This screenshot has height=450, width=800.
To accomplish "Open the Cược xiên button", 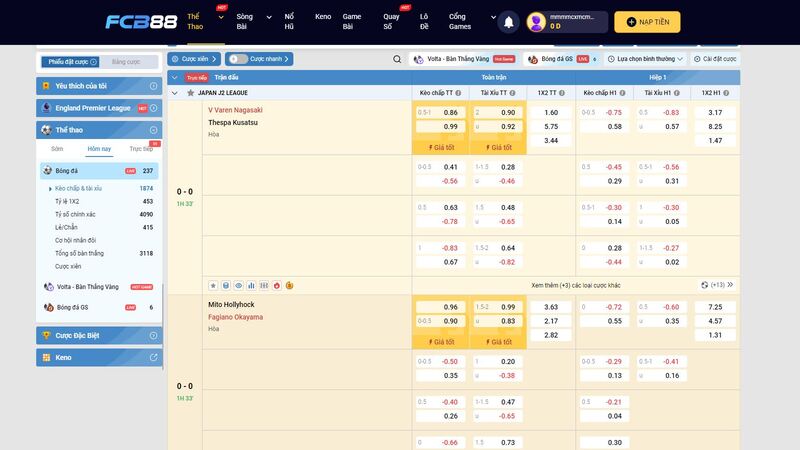I will 194,59.
